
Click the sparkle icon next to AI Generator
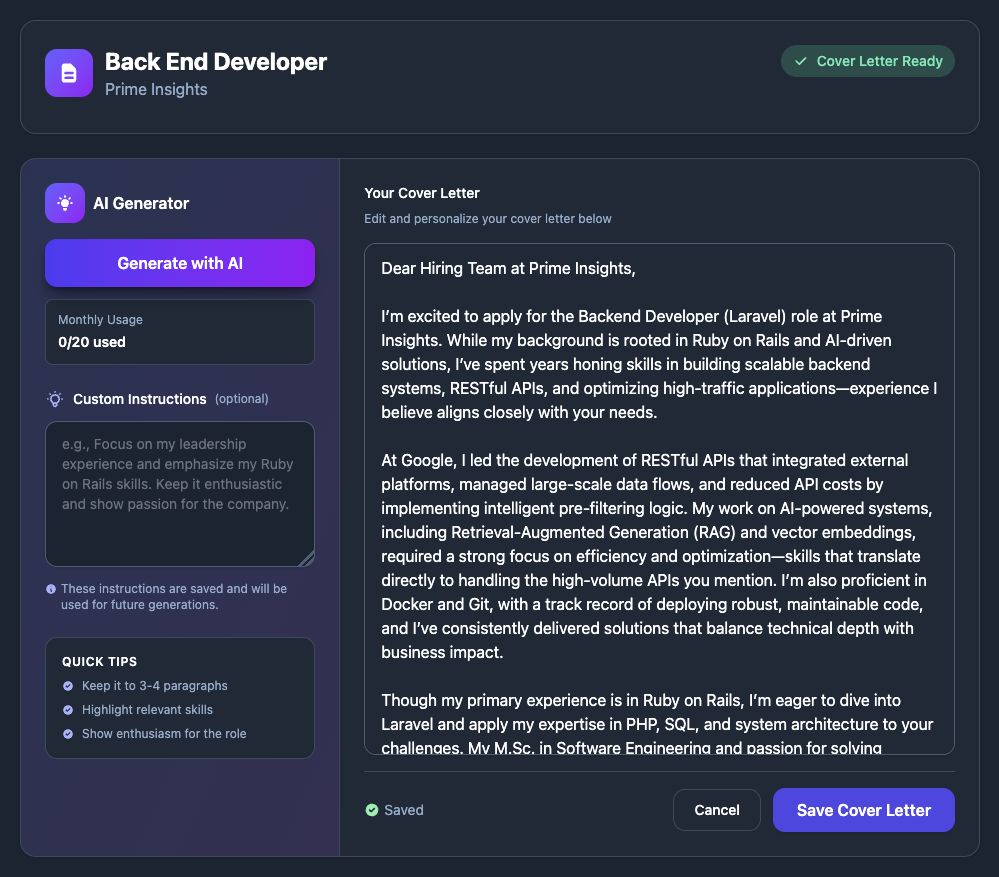64,203
